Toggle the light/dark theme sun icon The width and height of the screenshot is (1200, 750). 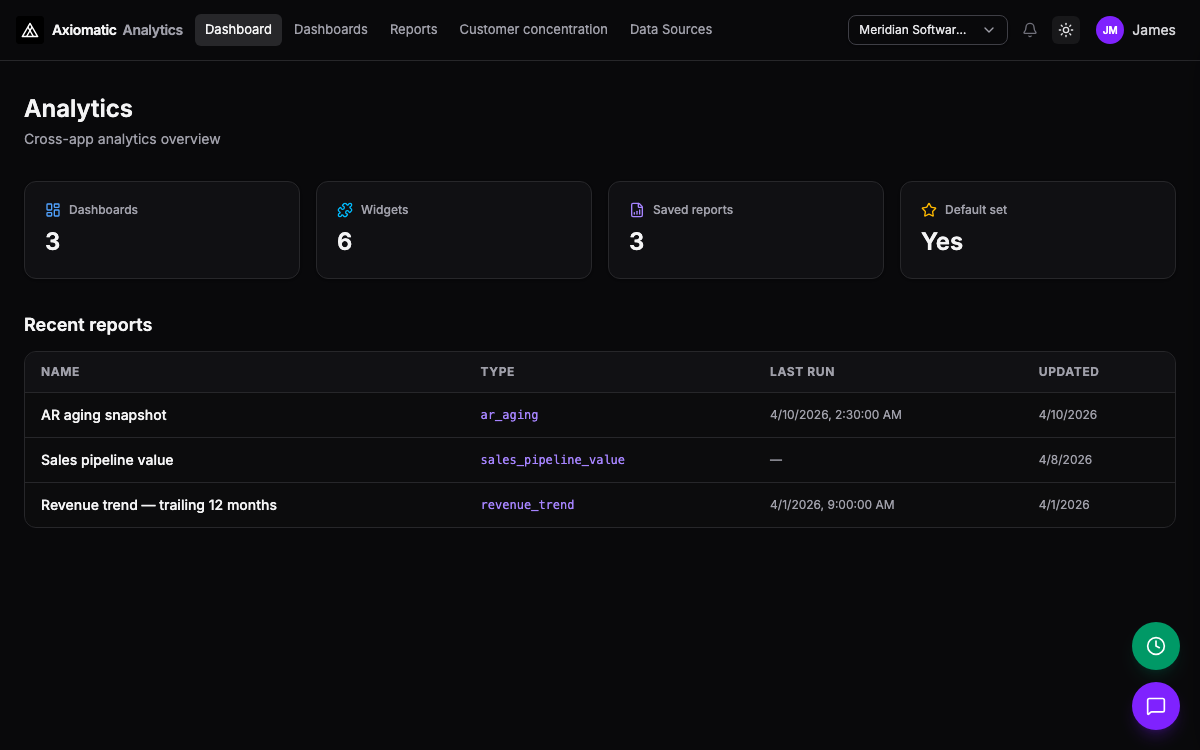[x=1066, y=30]
